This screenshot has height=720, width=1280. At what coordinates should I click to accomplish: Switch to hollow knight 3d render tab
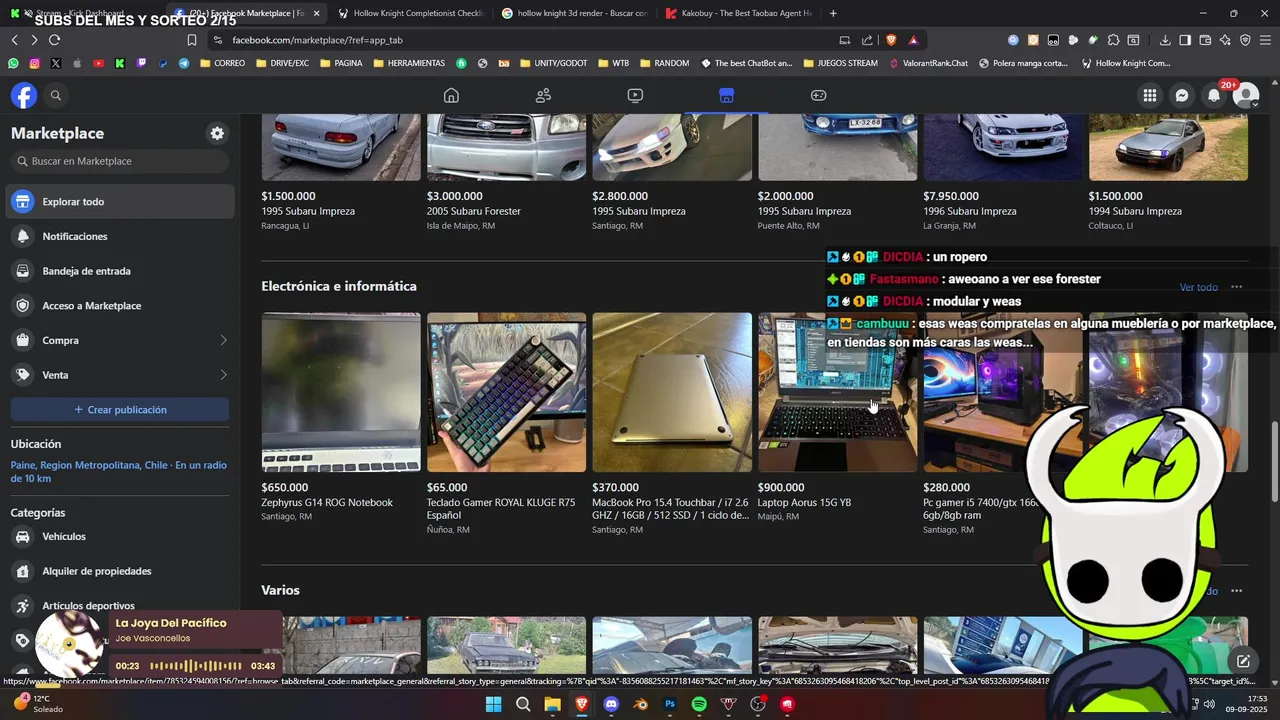(573, 13)
